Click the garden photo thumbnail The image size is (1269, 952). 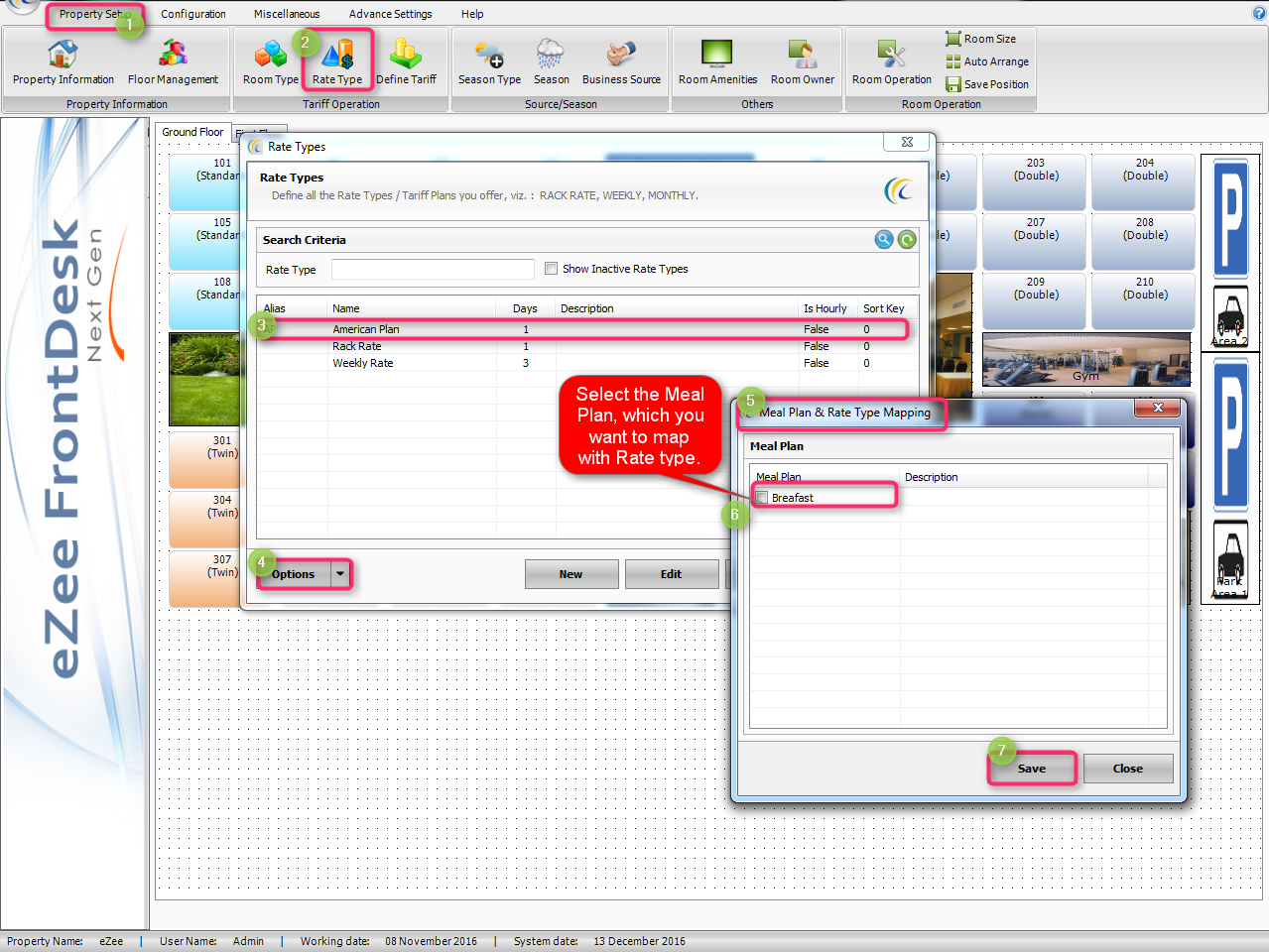205,379
